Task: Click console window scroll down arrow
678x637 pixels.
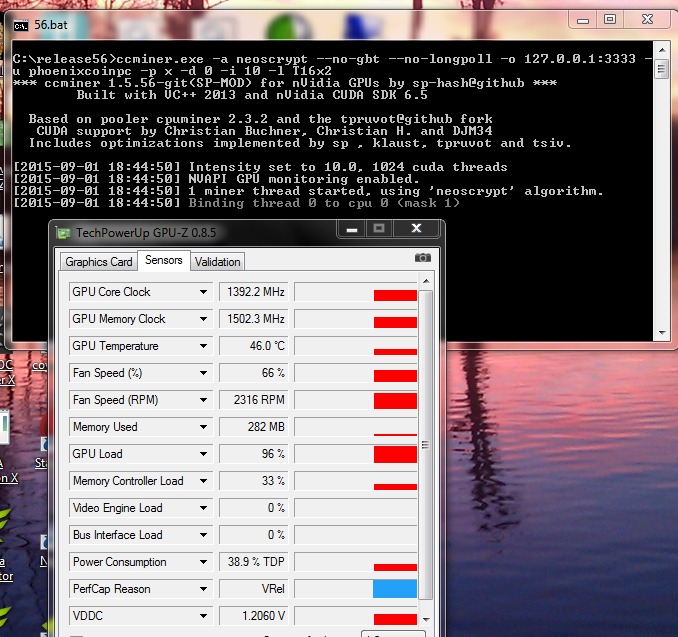Action: point(662,333)
